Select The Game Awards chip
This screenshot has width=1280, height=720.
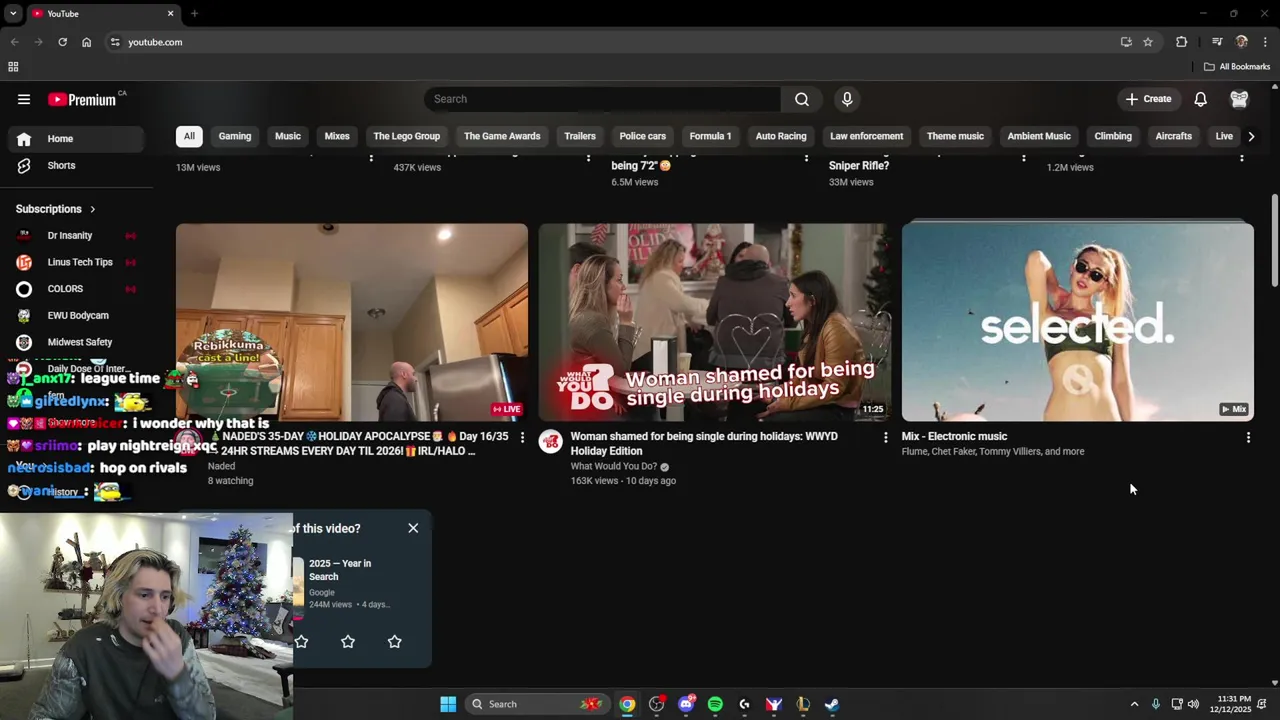click(502, 136)
